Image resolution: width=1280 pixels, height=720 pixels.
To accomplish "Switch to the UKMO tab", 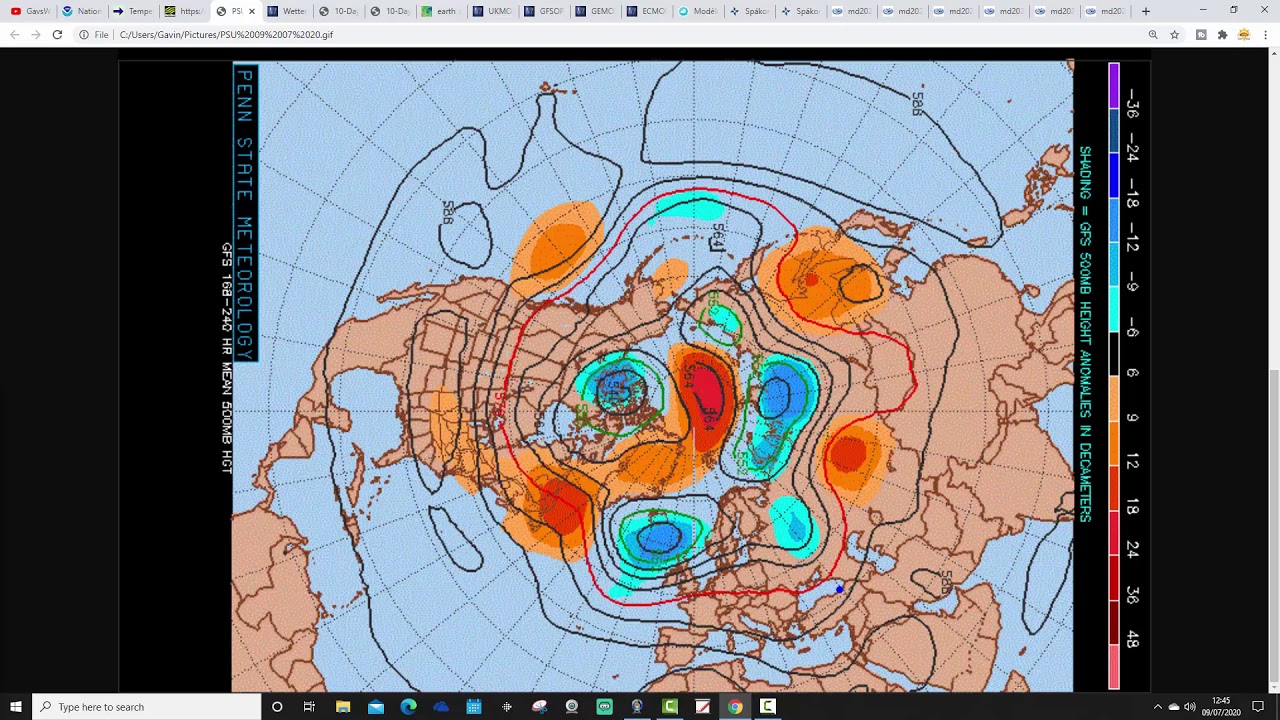I will tap(492, 11).
